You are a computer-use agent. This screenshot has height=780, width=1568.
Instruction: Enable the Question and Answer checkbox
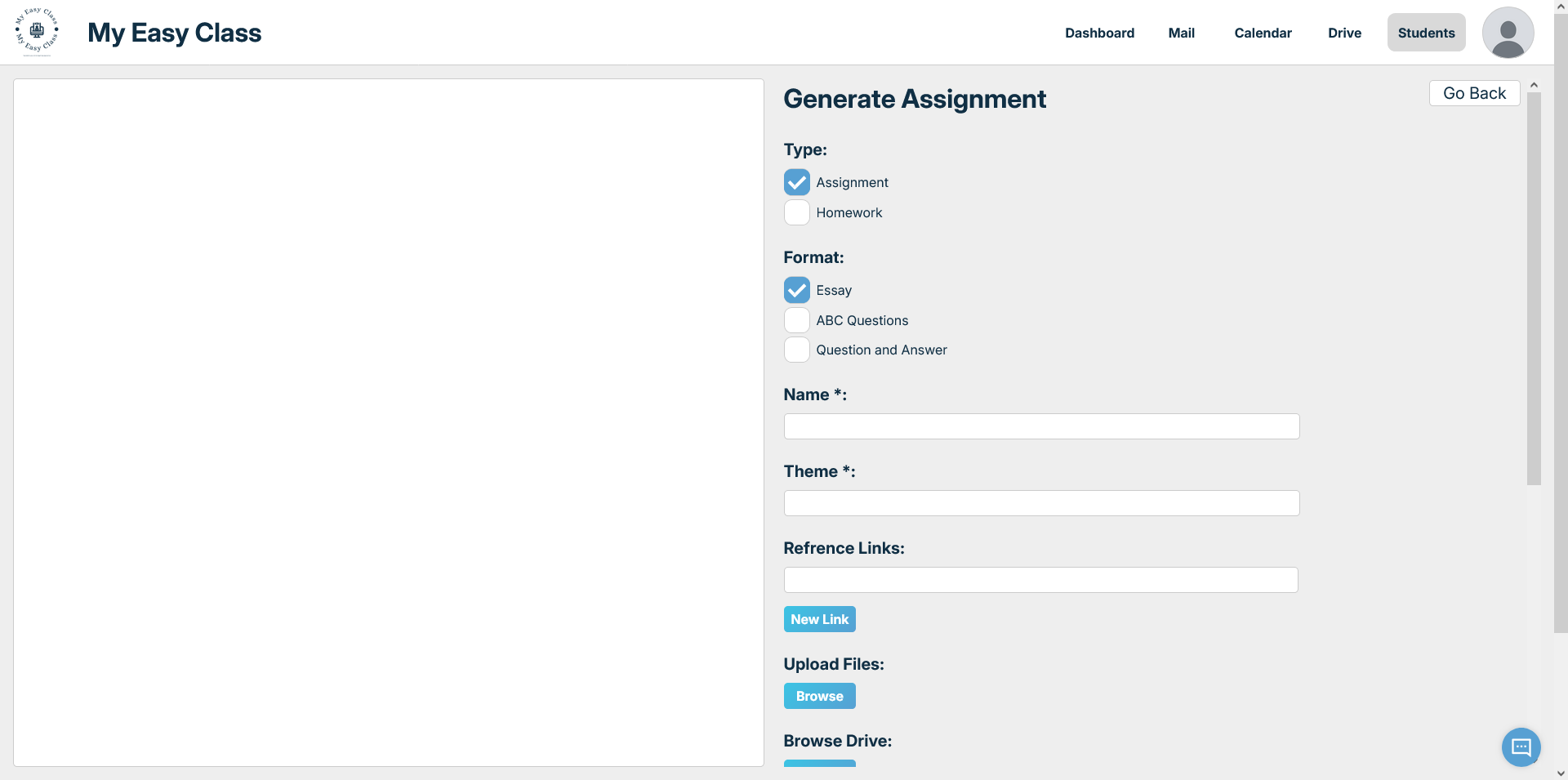click(796, 350)
